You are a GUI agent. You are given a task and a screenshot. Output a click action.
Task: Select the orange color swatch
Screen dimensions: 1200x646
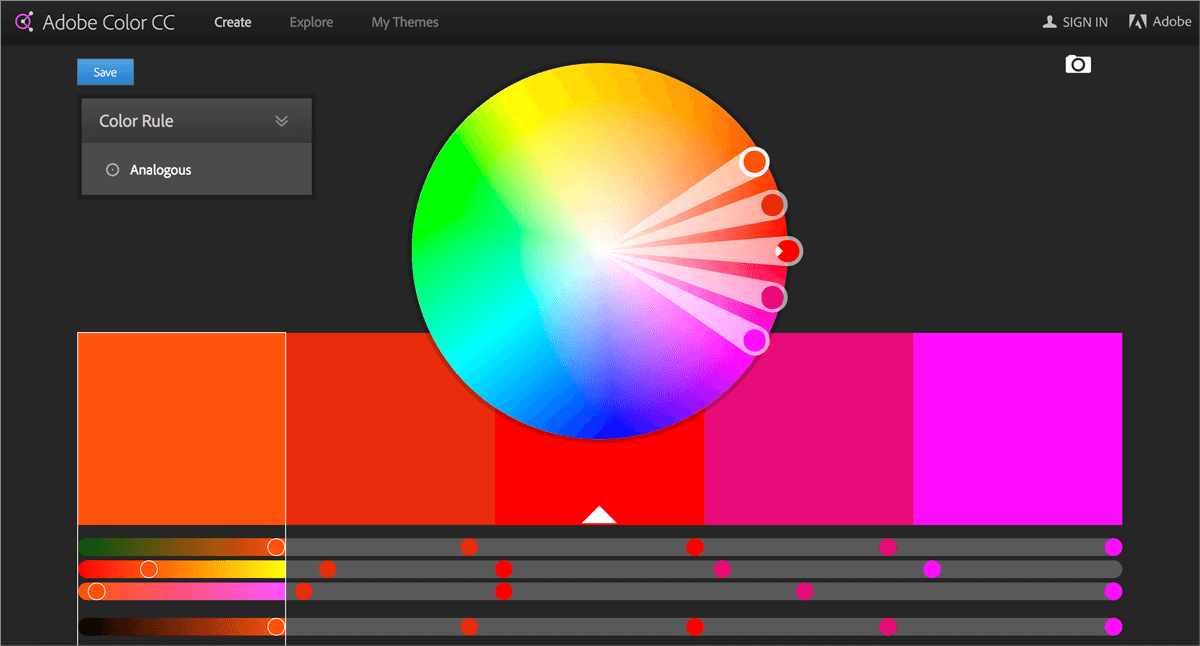click(181, 428)
